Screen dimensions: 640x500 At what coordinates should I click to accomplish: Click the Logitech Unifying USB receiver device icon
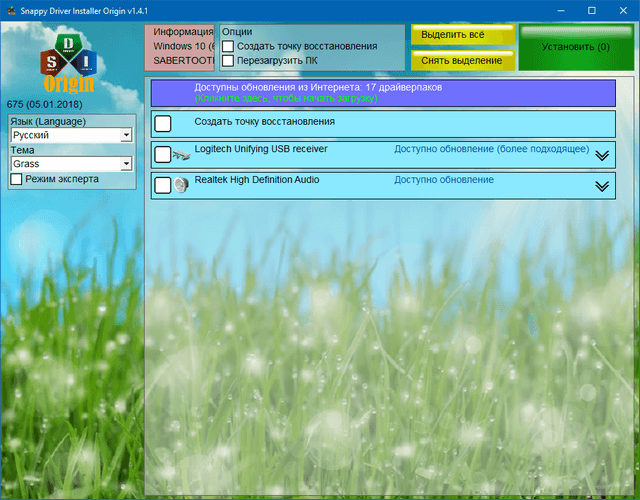(181, 155)
